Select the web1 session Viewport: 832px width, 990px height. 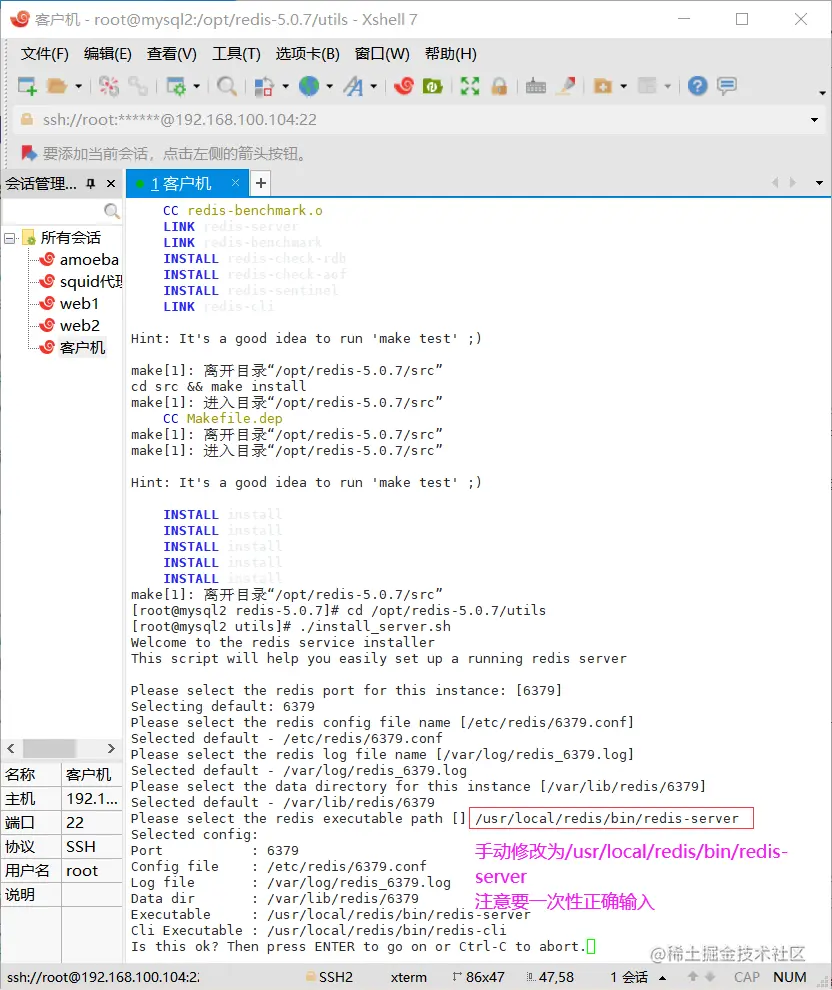tap(79, 304)
